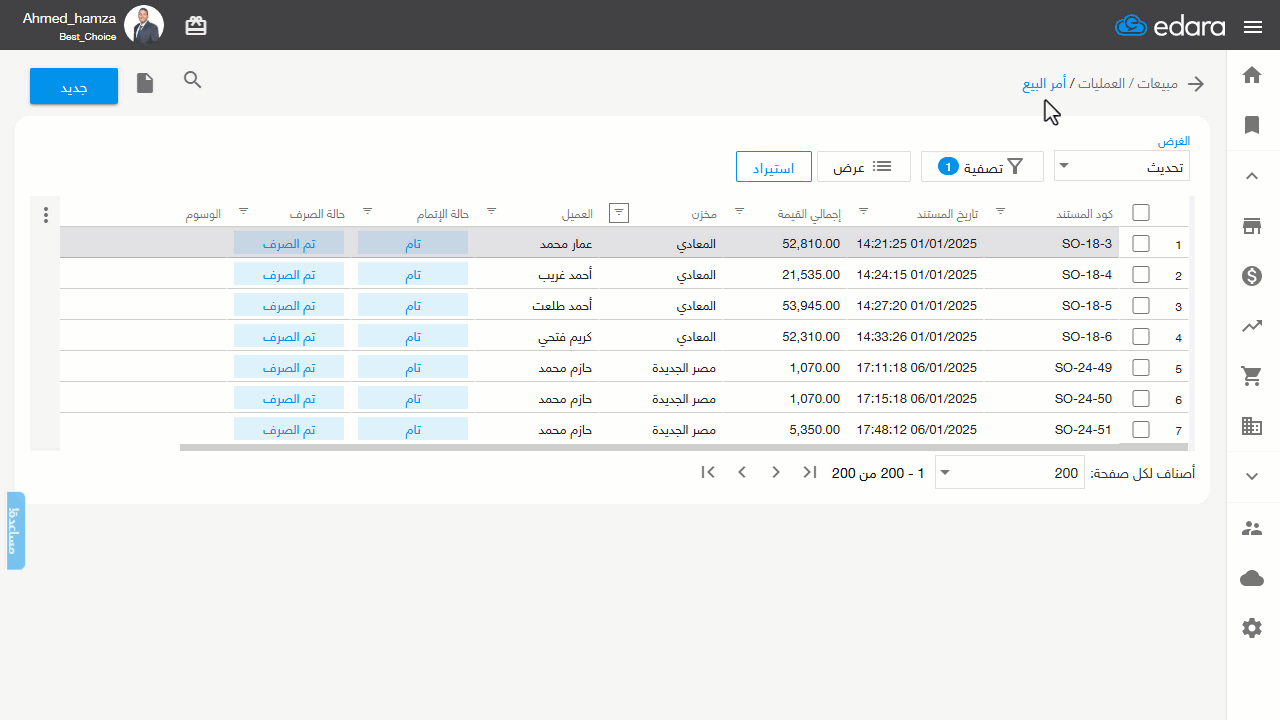Tick the checkbox for row SO-24-49
Image resolution: width=1280 pixels, height=720 pixels.
pyautogui.click(x=1141, y=368)
